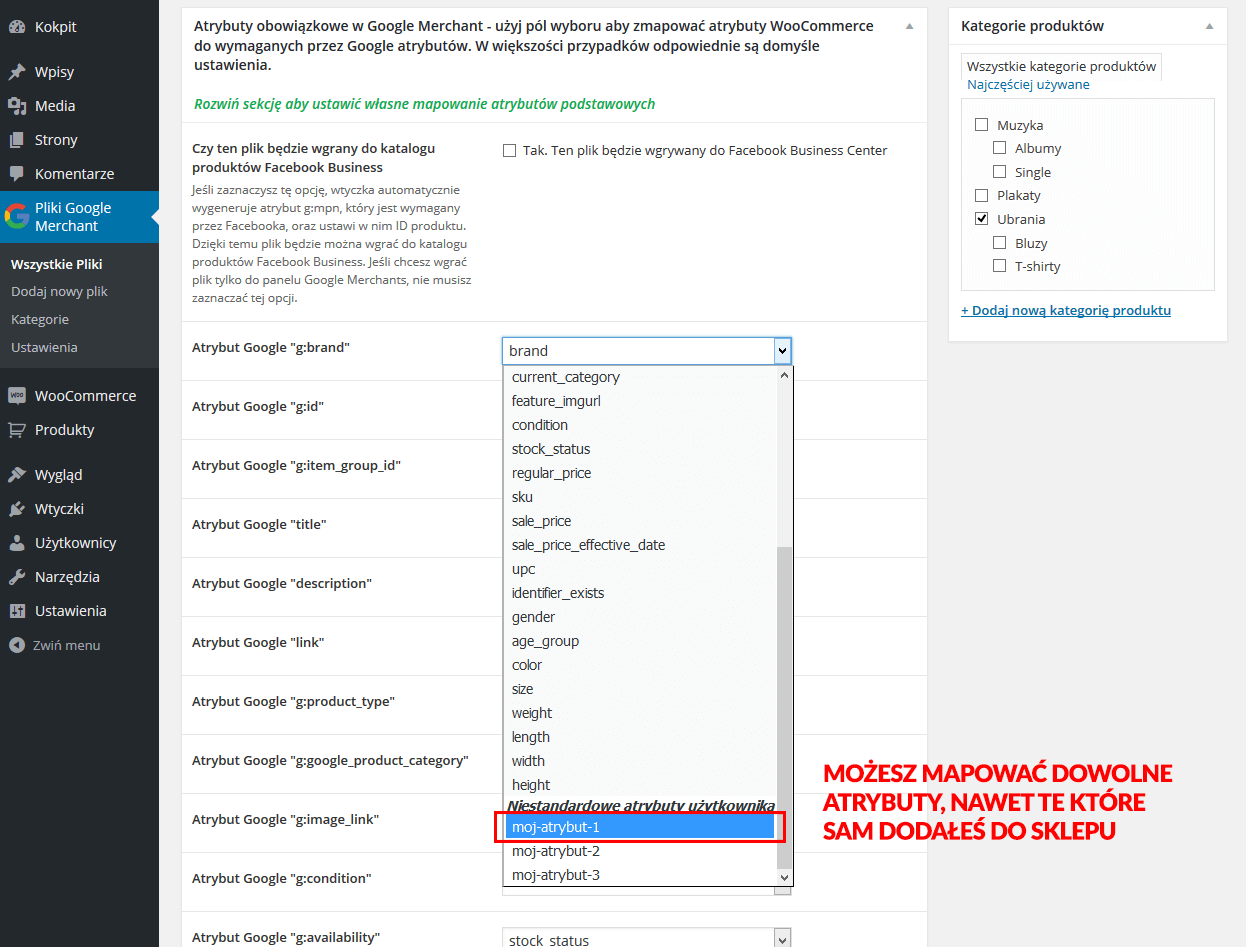This screenshot has height=947, width=1246.
Task: Enable the Facebook Business Center upload checkbox
Action: [x=509, y=151]
